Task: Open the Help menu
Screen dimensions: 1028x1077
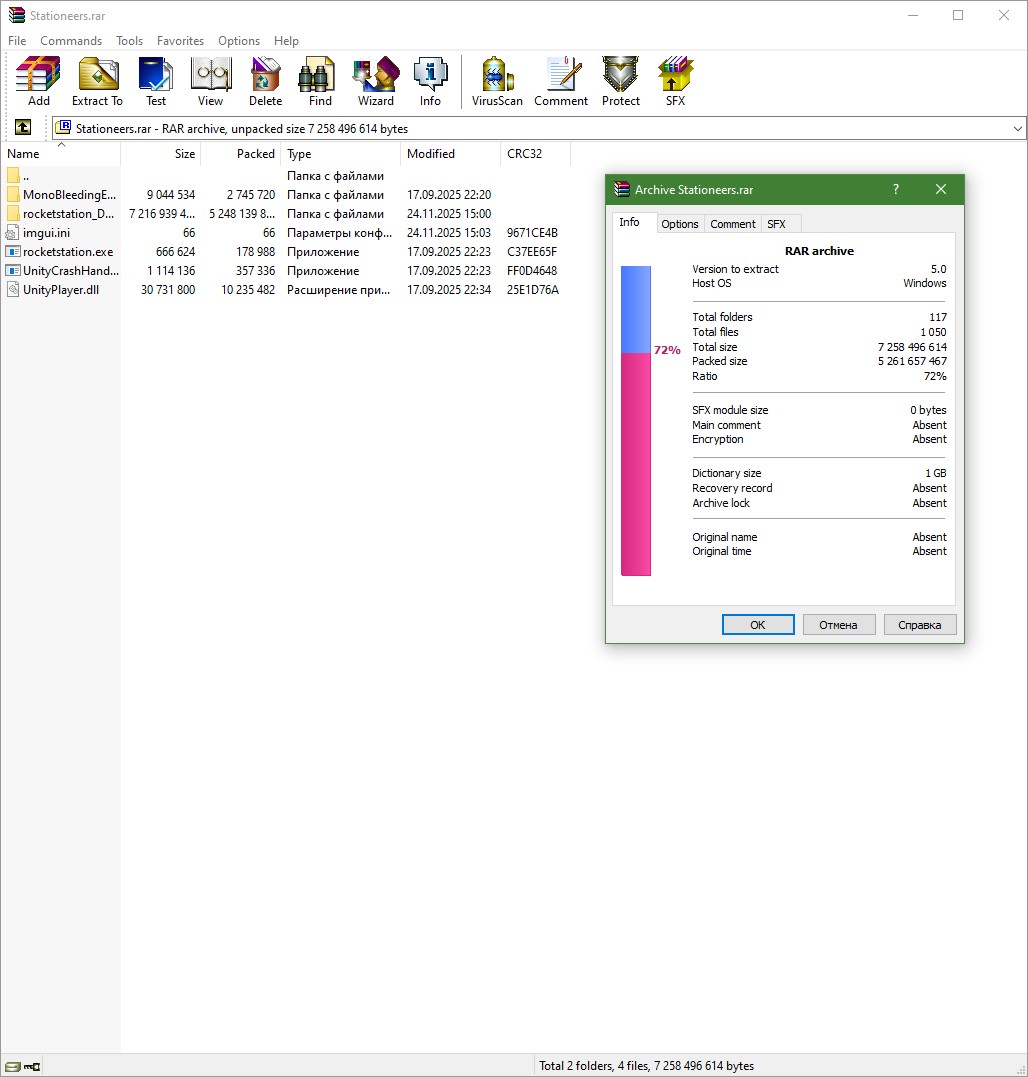Action: 286,41
